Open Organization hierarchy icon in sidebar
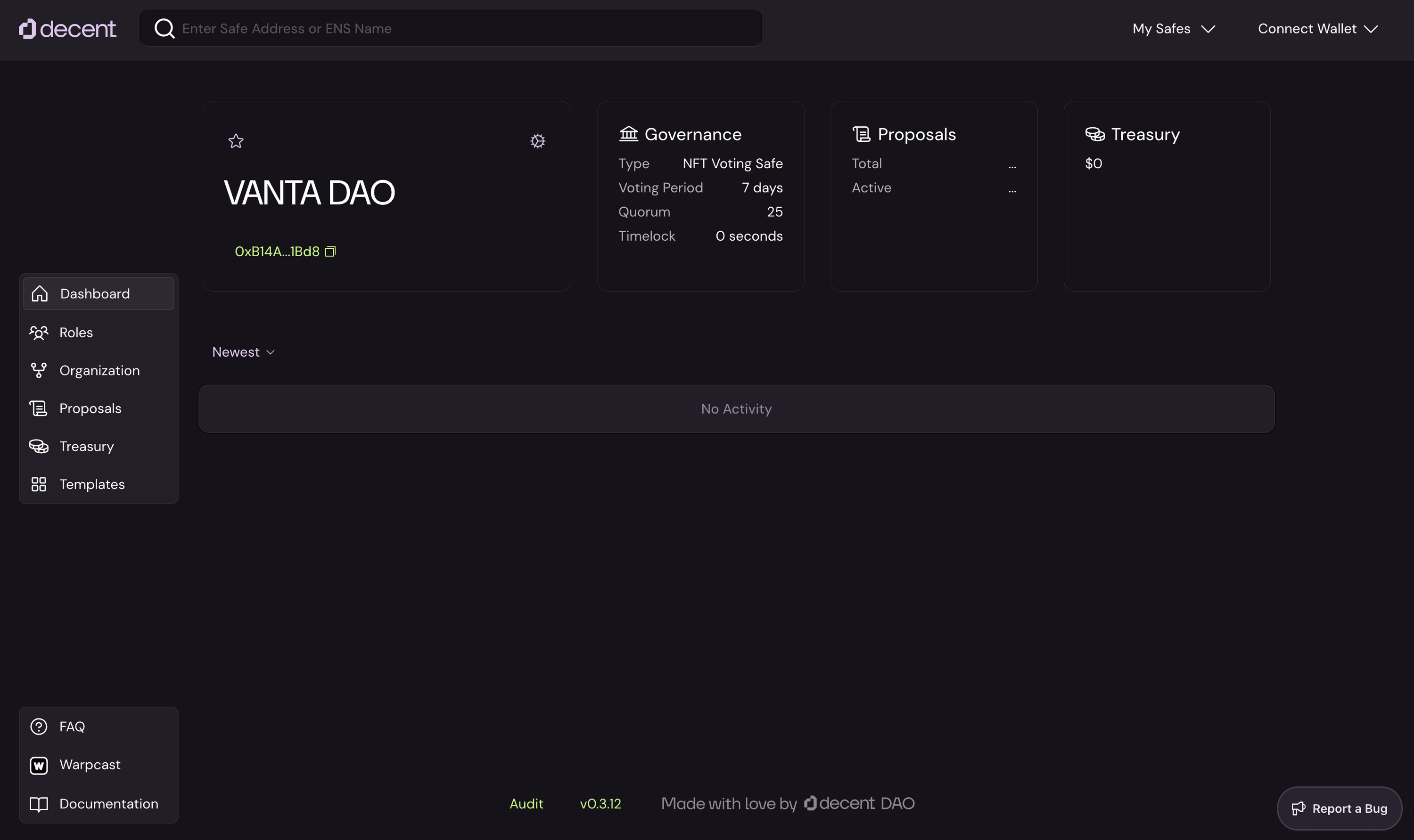 click(x=39, y=370)
